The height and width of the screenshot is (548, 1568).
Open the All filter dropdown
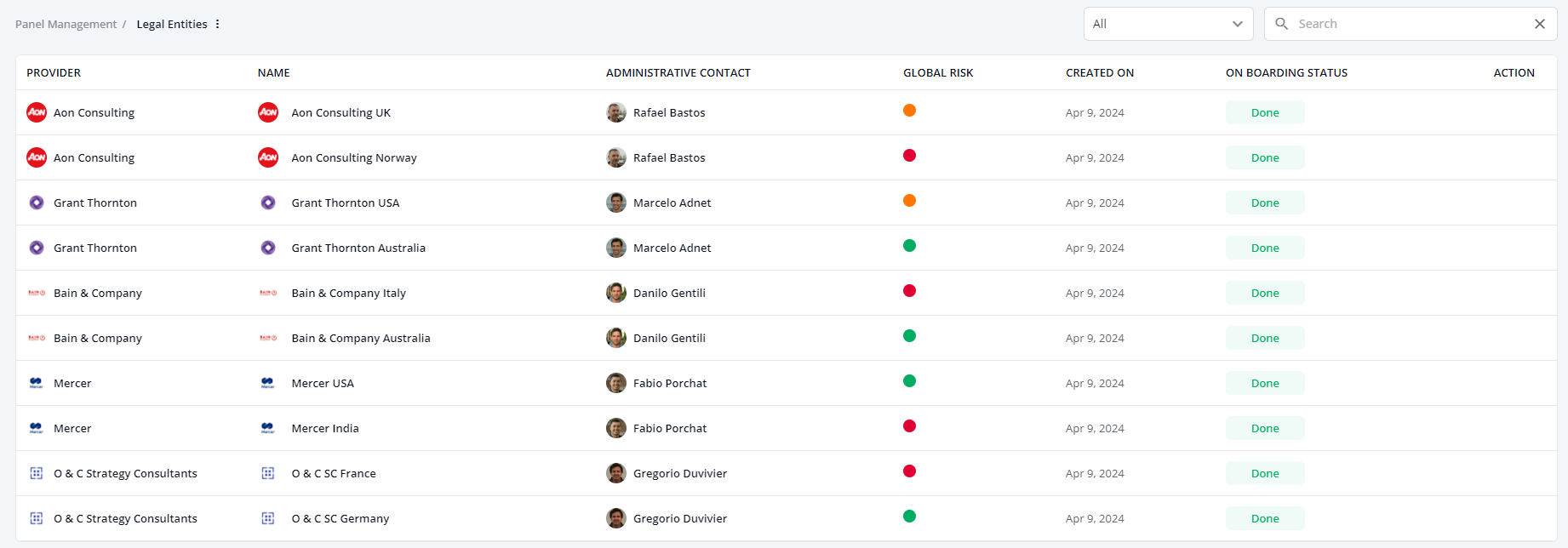1168,24
